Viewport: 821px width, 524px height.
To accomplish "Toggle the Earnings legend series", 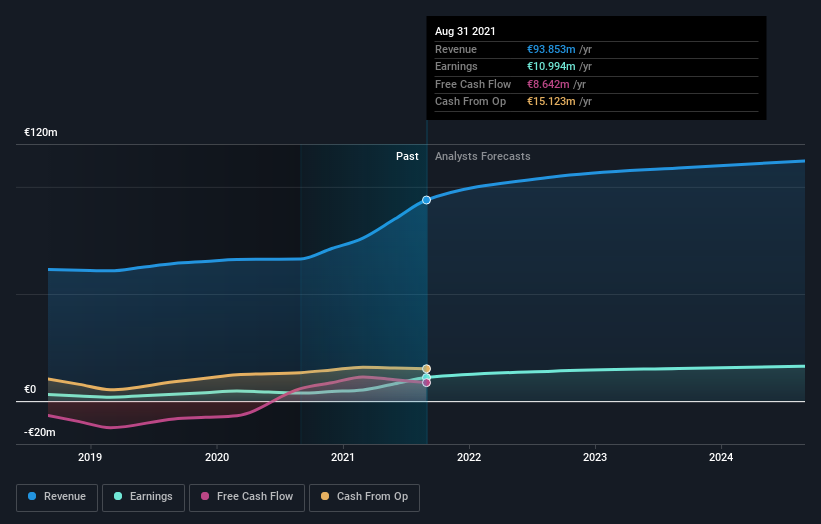I will click(143, 497).
